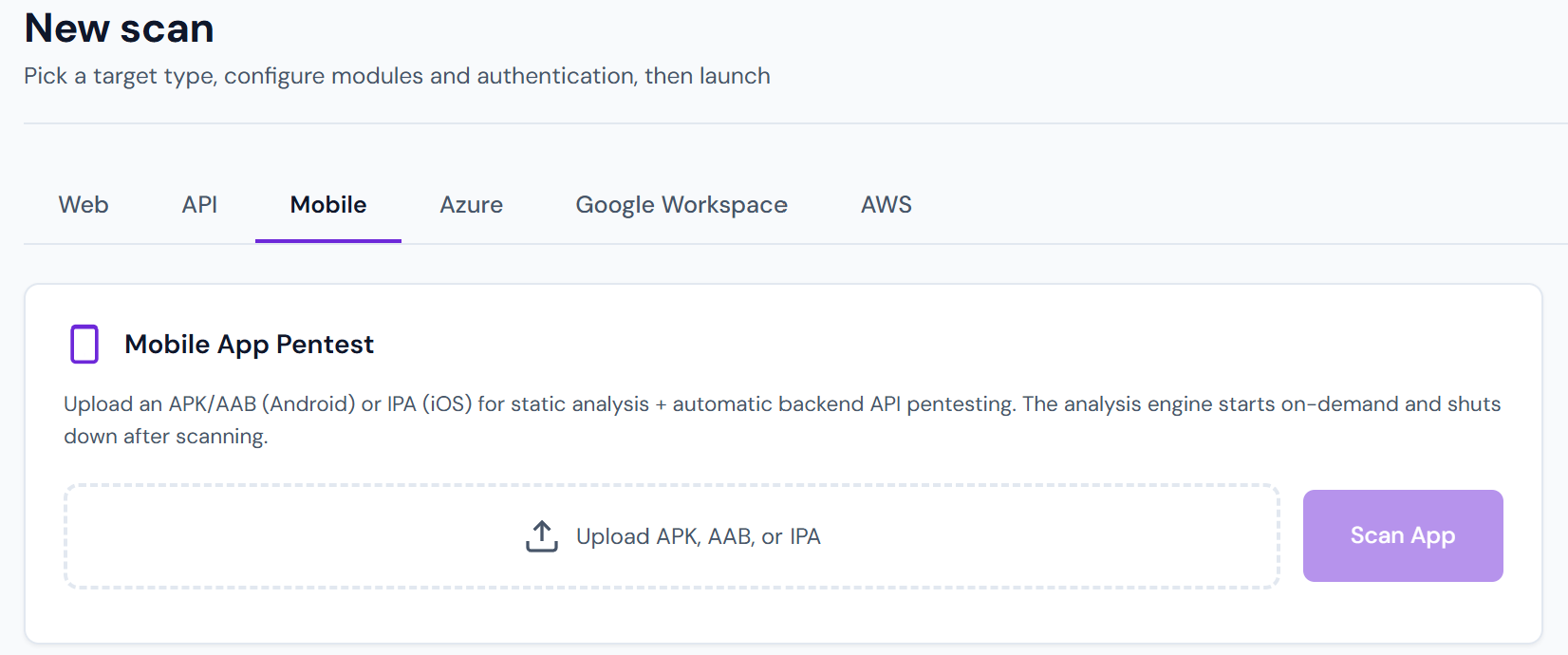Screen dimensions: 1568x655
Task: Switch to the API tab
Action: point(199,205)
